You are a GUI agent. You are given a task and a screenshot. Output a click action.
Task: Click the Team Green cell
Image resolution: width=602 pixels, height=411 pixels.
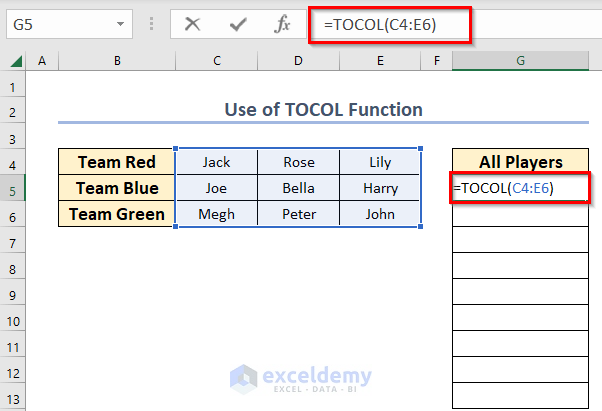tap(116, 214)
